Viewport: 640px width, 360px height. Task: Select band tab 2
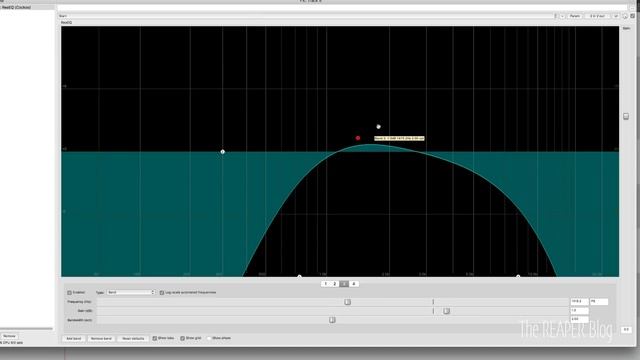335,284
